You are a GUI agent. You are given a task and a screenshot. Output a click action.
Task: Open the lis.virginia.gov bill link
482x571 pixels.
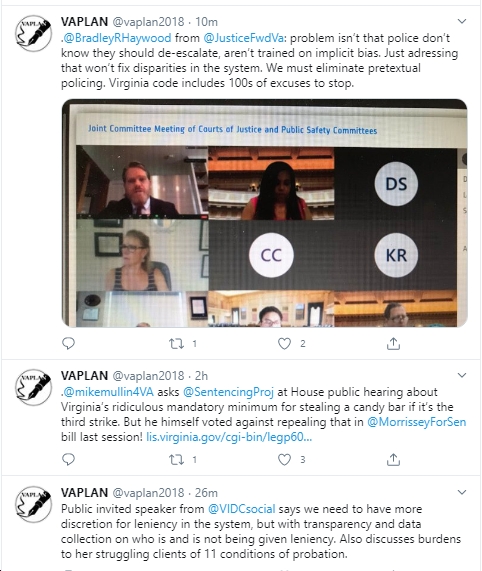(229, 437)
